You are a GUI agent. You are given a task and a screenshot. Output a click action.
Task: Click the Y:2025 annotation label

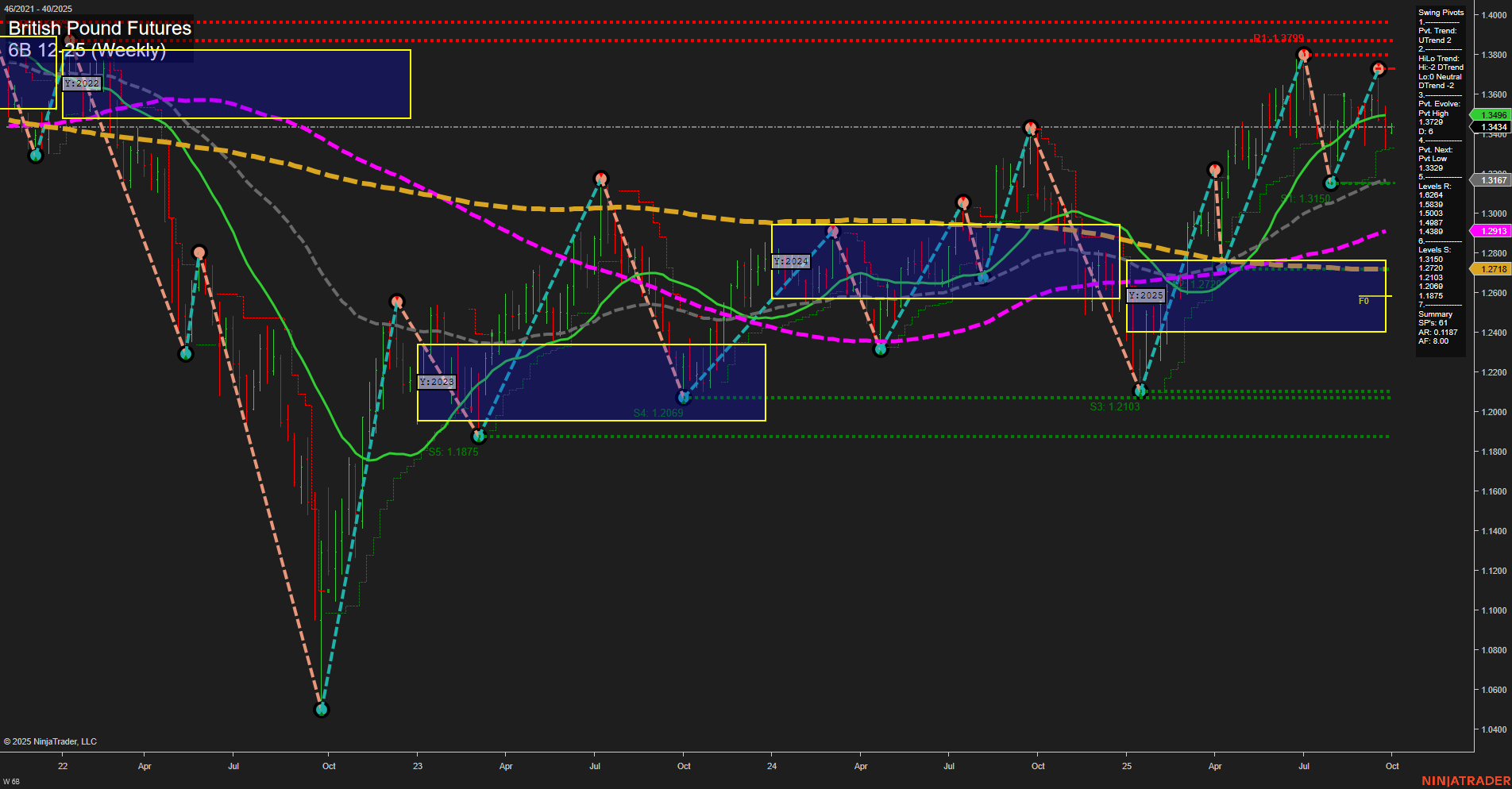1147,295
